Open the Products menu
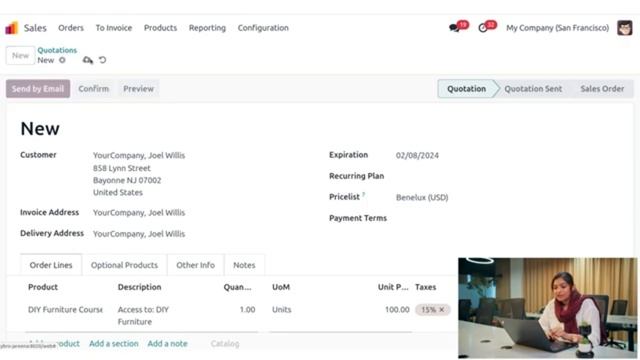640x360 pixels. tap(160, 28)
